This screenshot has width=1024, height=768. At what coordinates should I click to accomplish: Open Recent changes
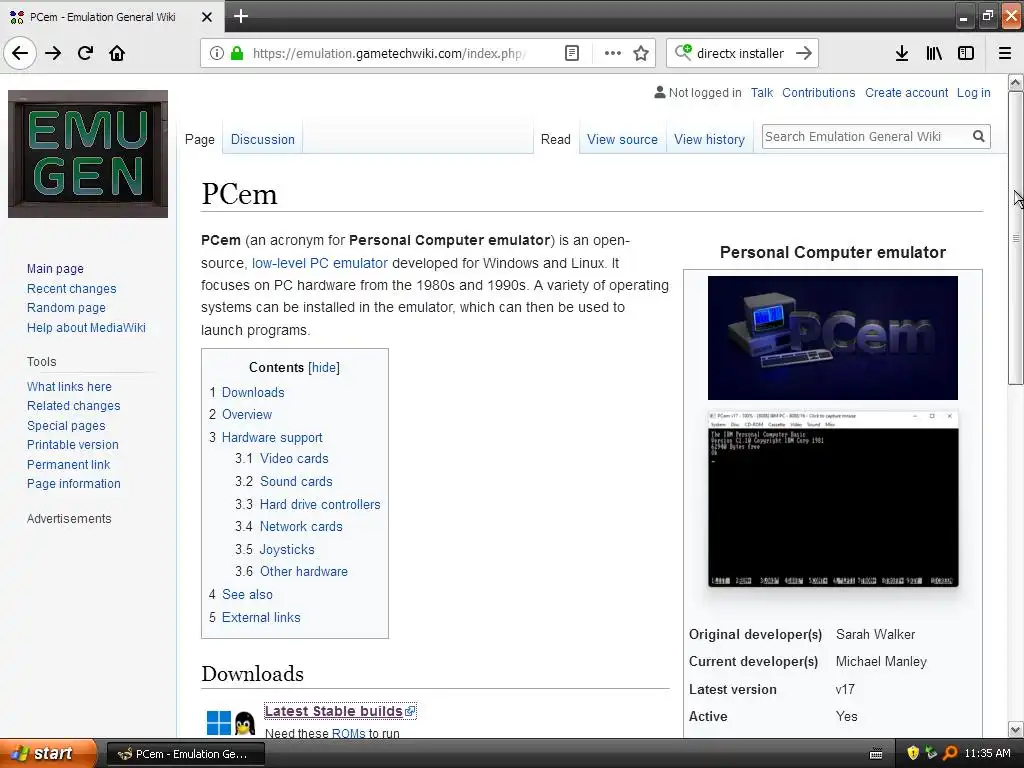pos(71,289)
